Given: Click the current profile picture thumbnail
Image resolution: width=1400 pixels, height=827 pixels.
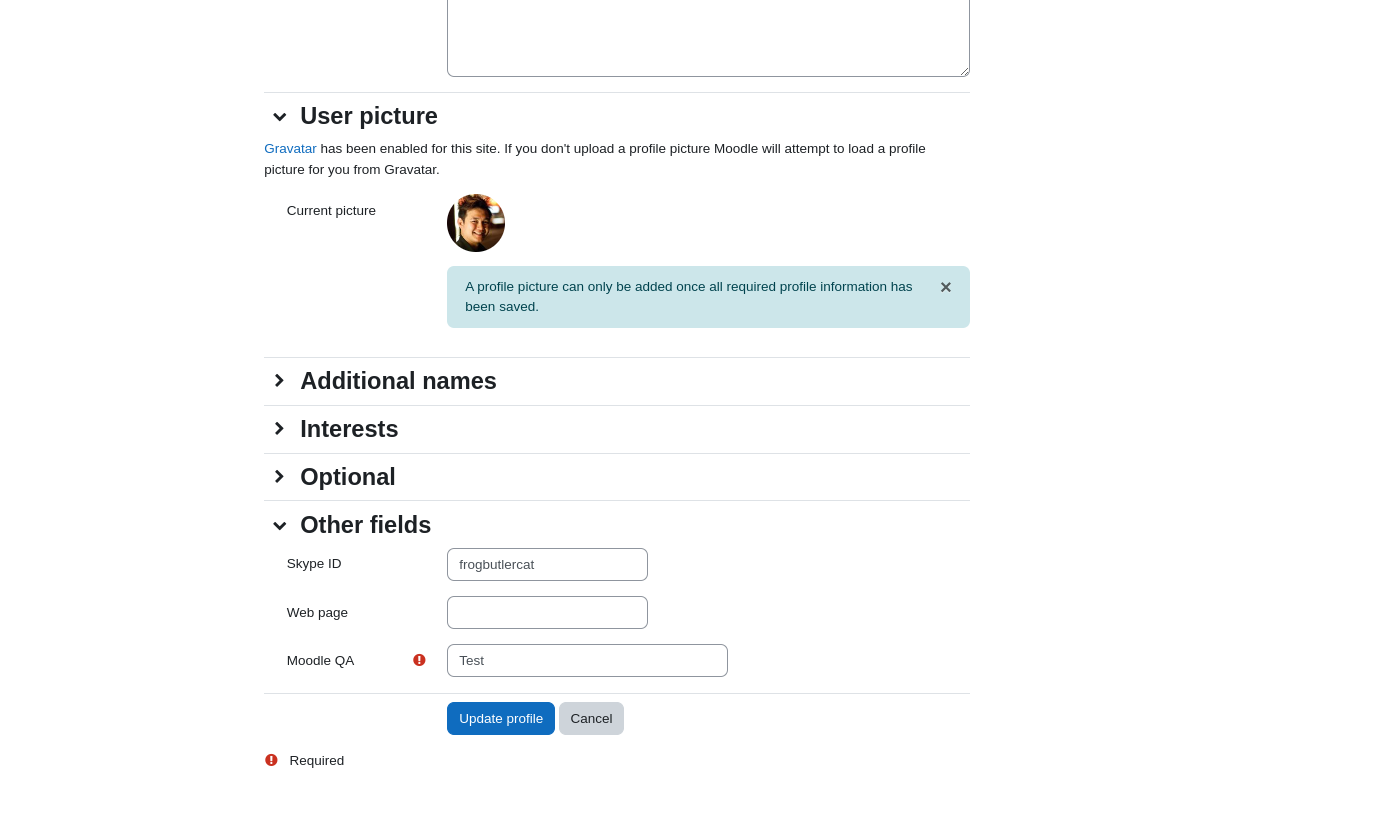Looking at the screenshot, I should 476,223.
